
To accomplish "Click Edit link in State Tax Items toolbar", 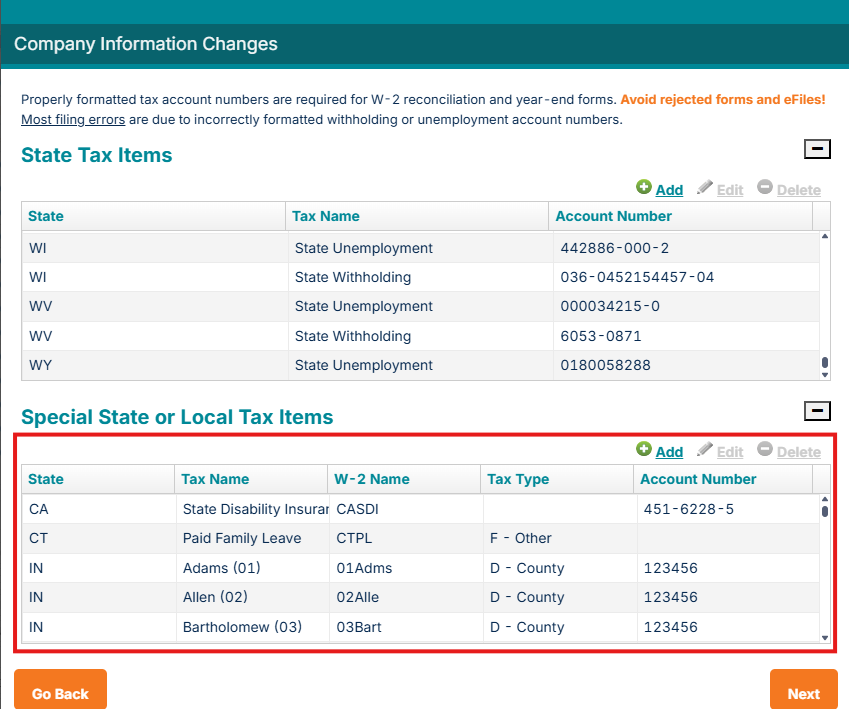I will point(730,190).
